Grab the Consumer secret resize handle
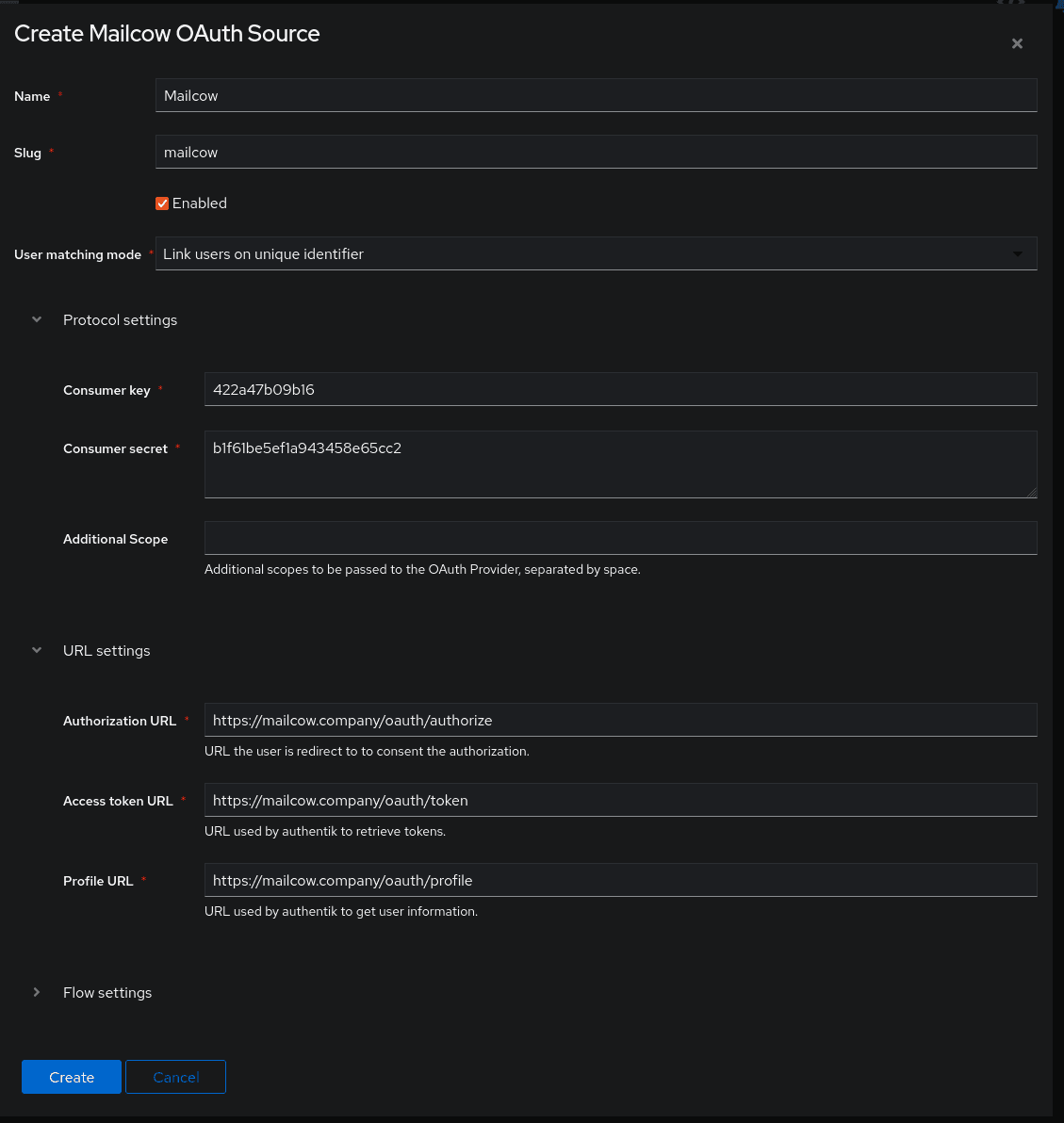 [x=1032, y=493]
